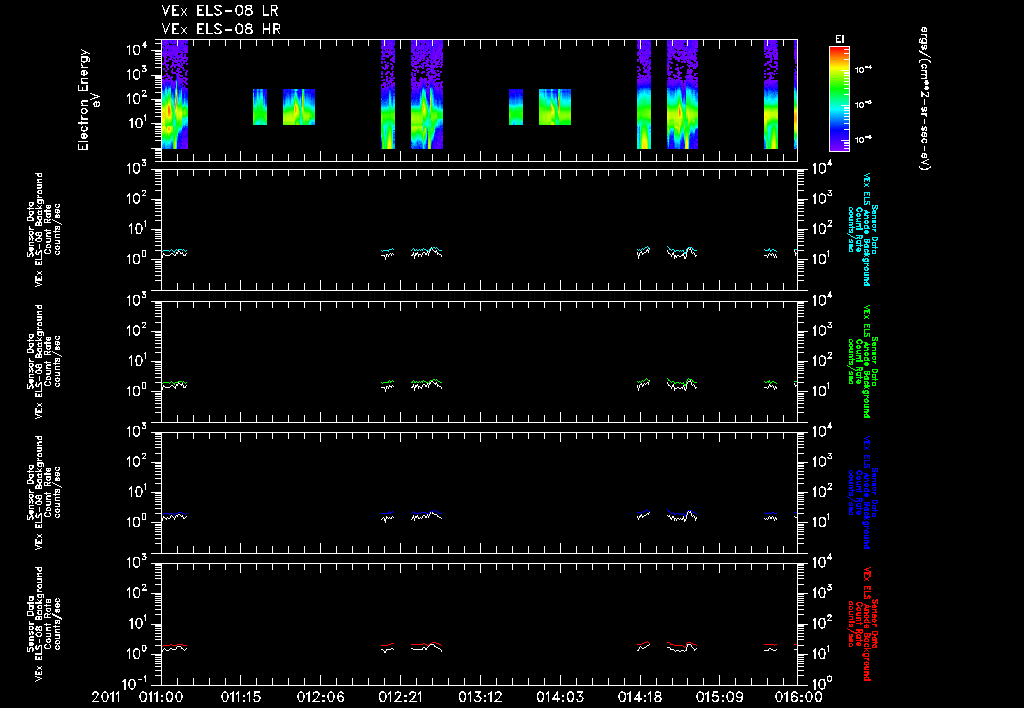Click the left 'ELS-08 Background Count Rate' label of the cyan panel

44,229
